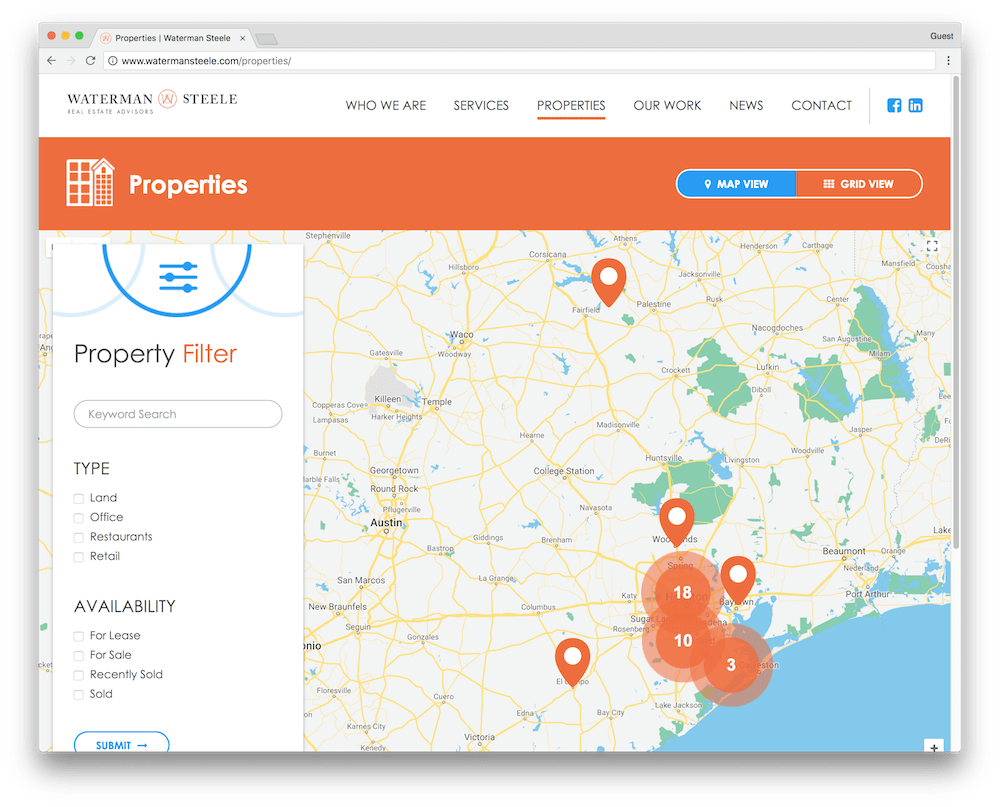Open the Our Work page

(x=667, y=105)
